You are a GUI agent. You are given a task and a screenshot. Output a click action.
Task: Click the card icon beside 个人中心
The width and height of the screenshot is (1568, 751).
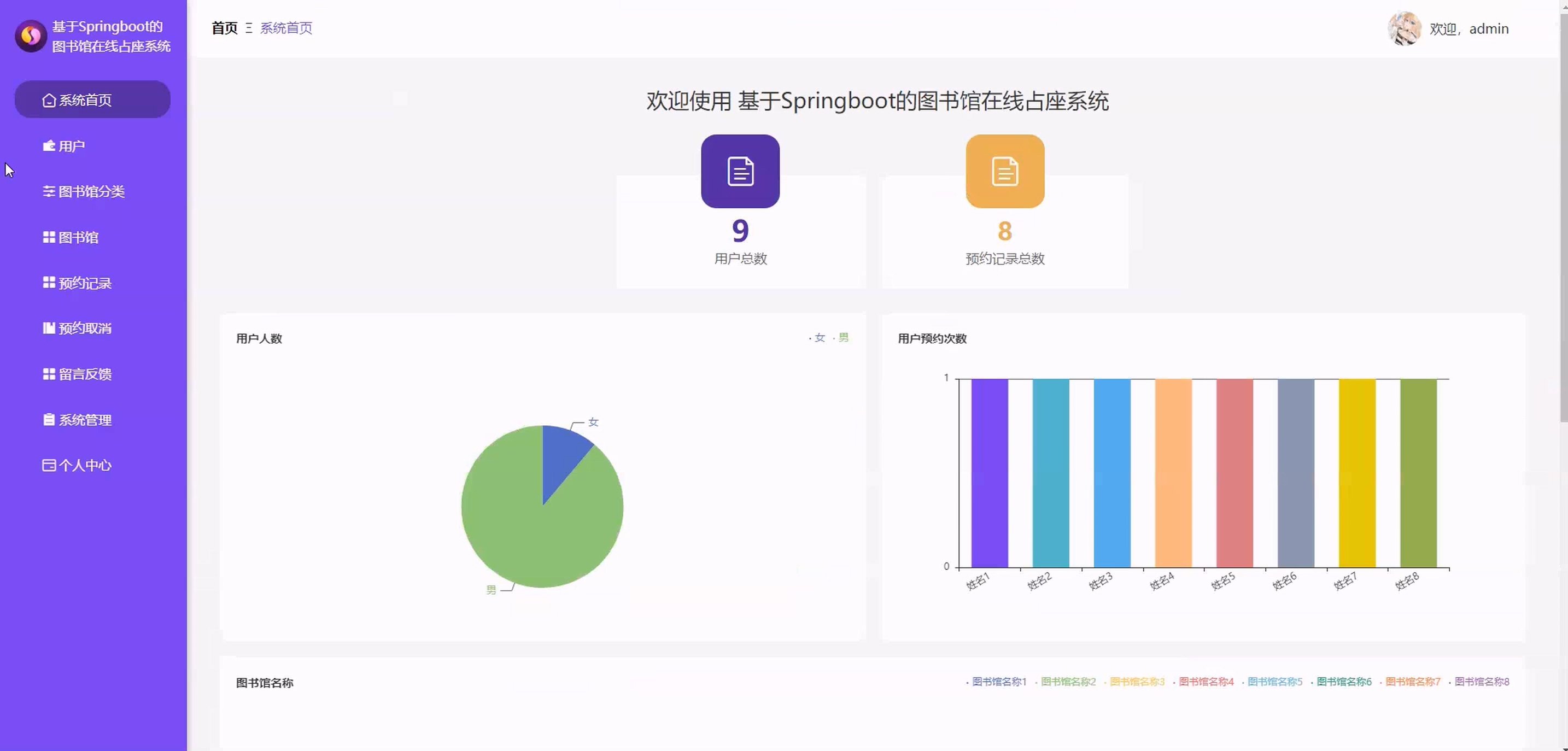coord(49,465)
